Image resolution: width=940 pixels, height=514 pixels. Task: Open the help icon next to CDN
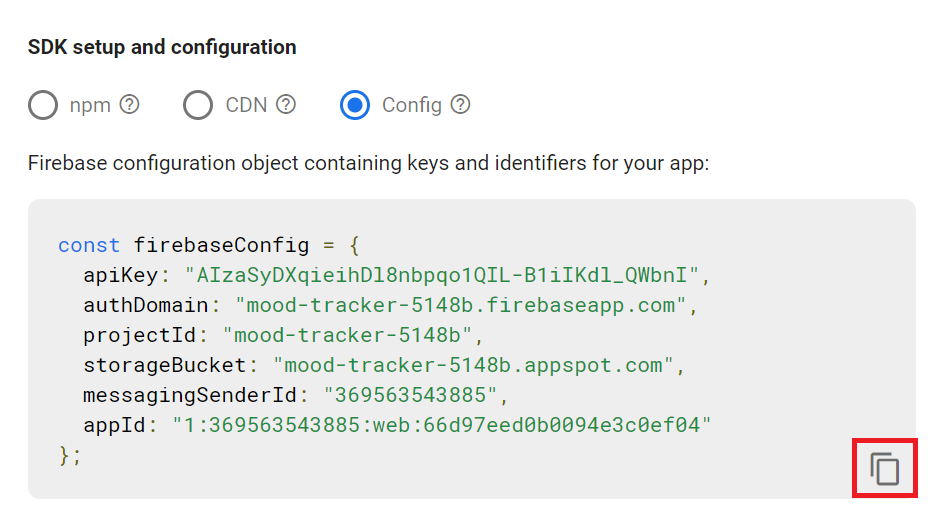point(286,105)
